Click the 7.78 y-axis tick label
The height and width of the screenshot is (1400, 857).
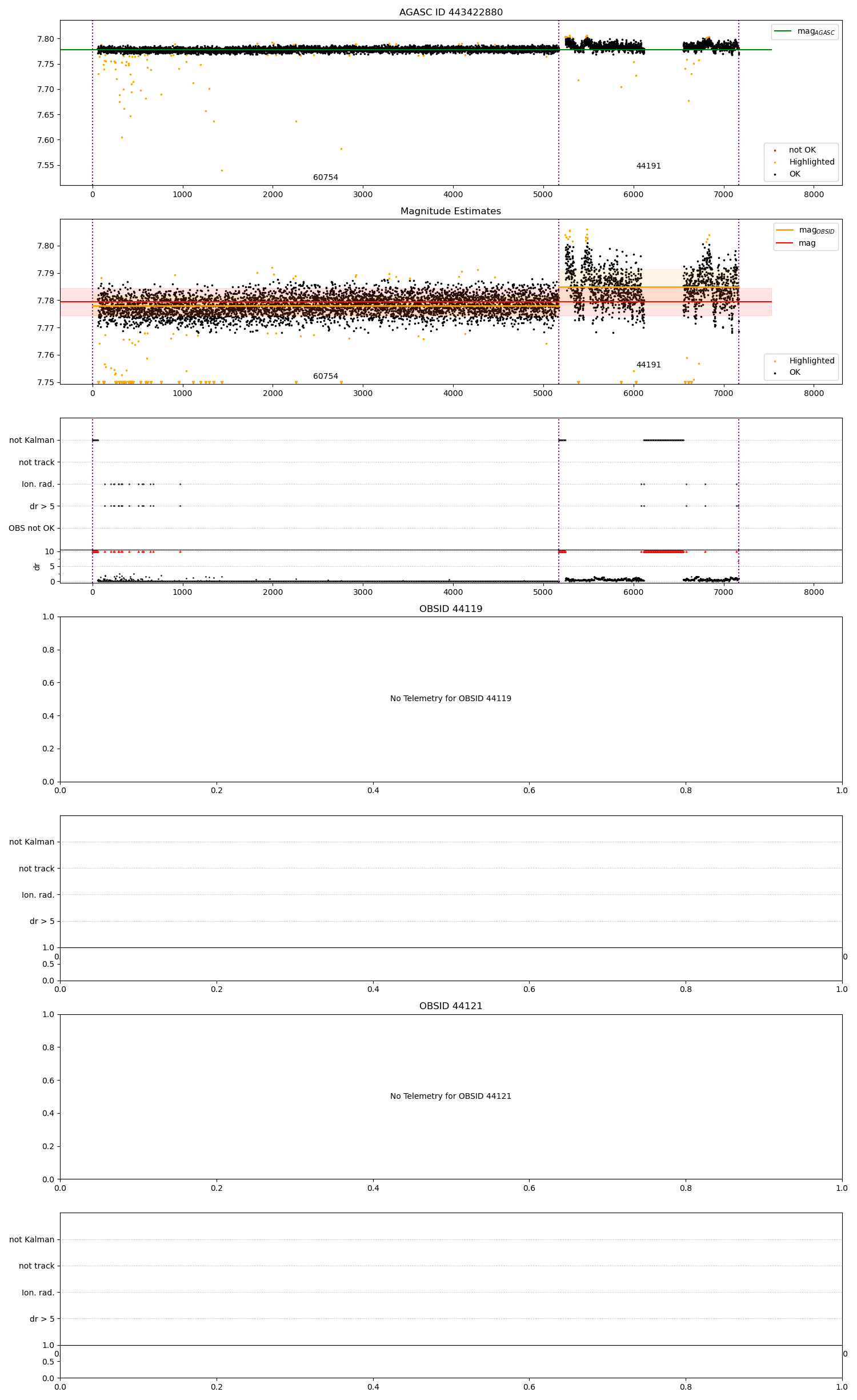(x=46, y=301)
